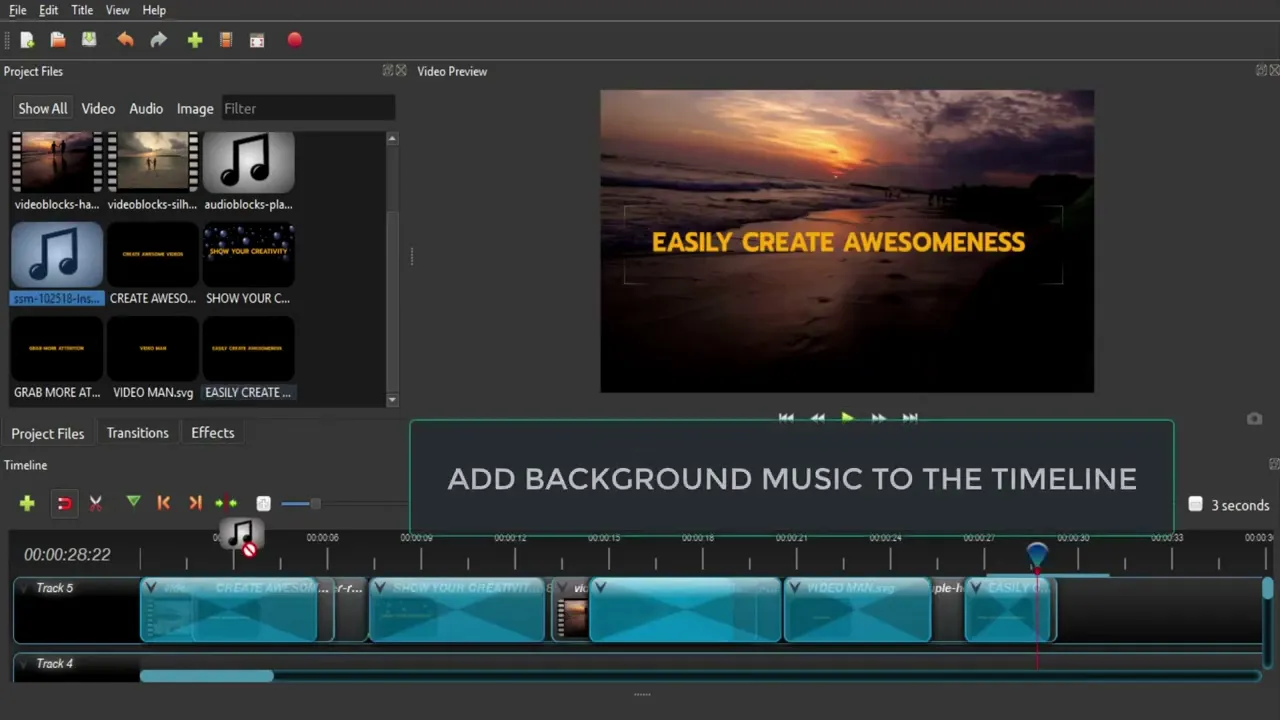Click the New Project toolbar icon
This screenshot has width=1280, height=720.
pos(27,40)
